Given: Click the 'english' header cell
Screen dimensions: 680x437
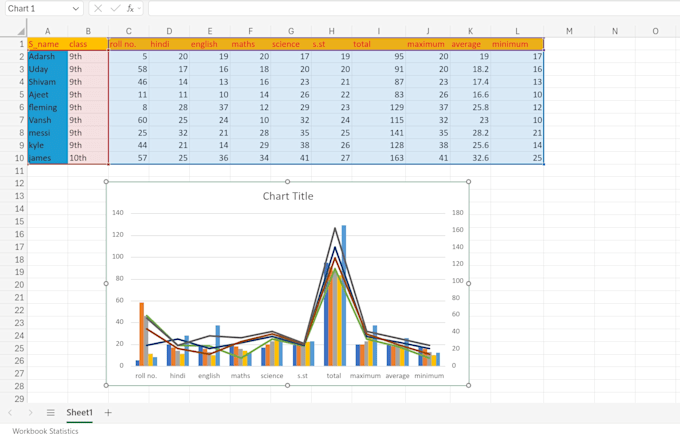Looking at the screenshot, I should tap(210, 44).
